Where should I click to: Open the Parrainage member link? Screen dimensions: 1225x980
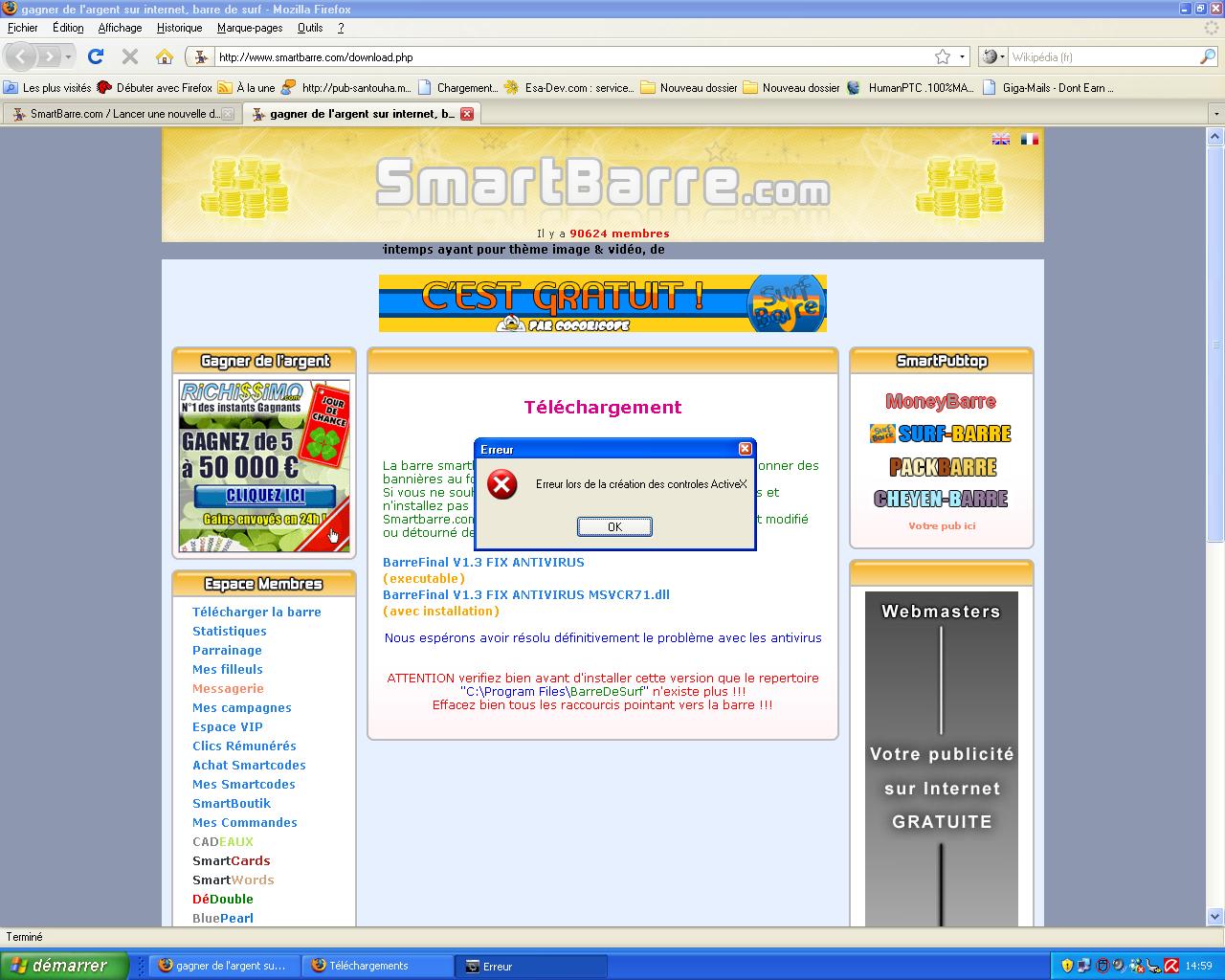(x=227, y=650)
